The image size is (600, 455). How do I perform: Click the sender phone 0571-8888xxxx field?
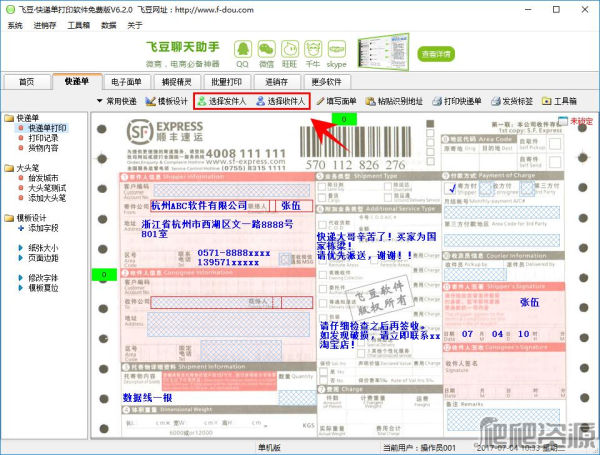point(234,253)
